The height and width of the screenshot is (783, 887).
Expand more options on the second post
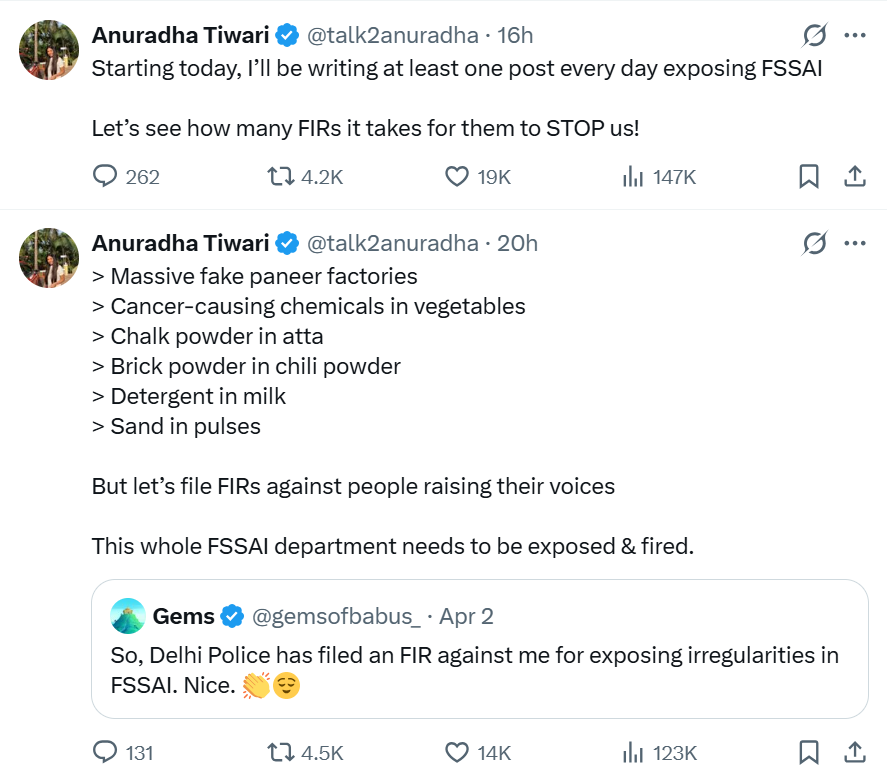point(855,243)
